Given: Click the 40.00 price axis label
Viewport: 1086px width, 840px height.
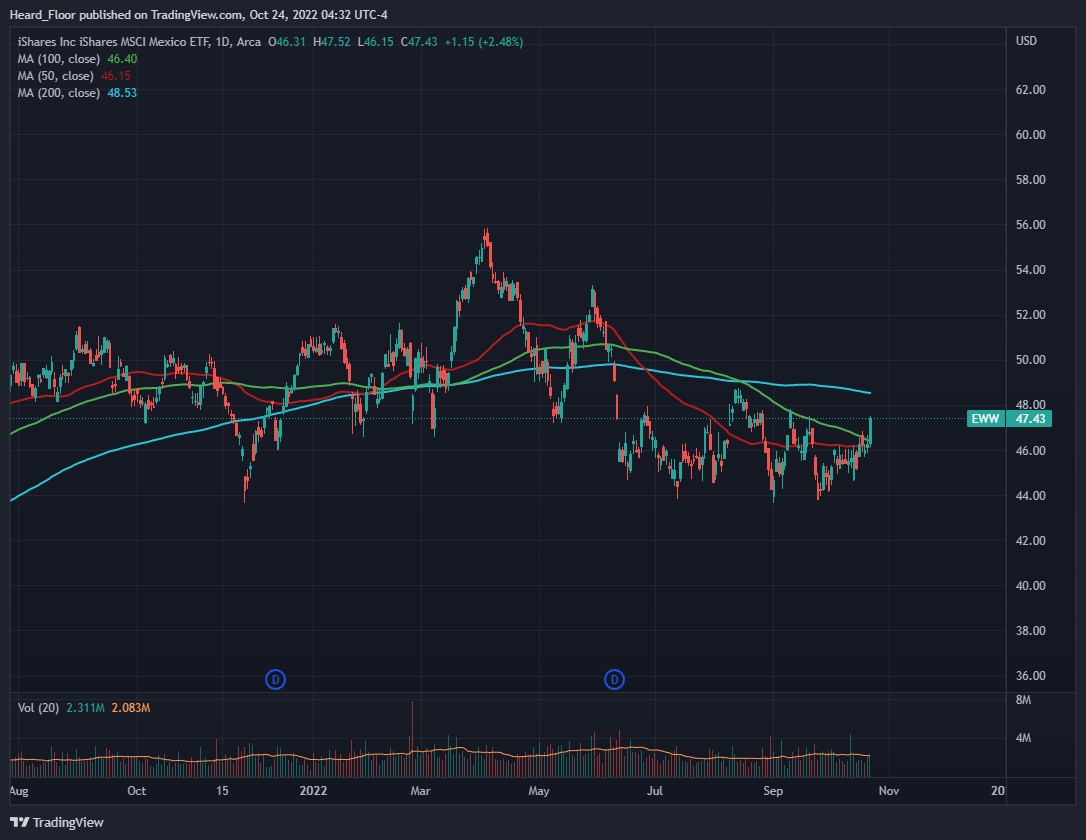Looking at the screenshot, I should [1030, 585].
